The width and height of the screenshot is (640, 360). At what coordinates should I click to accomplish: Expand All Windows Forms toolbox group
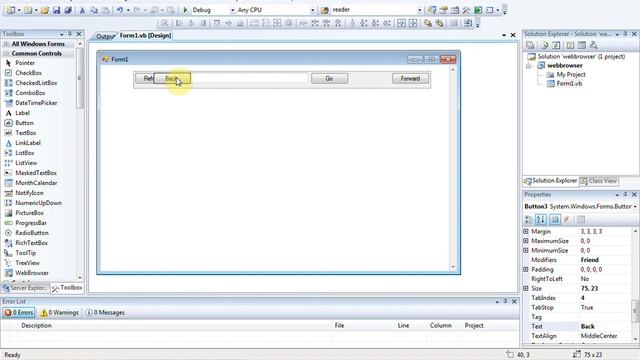[6, 44]
